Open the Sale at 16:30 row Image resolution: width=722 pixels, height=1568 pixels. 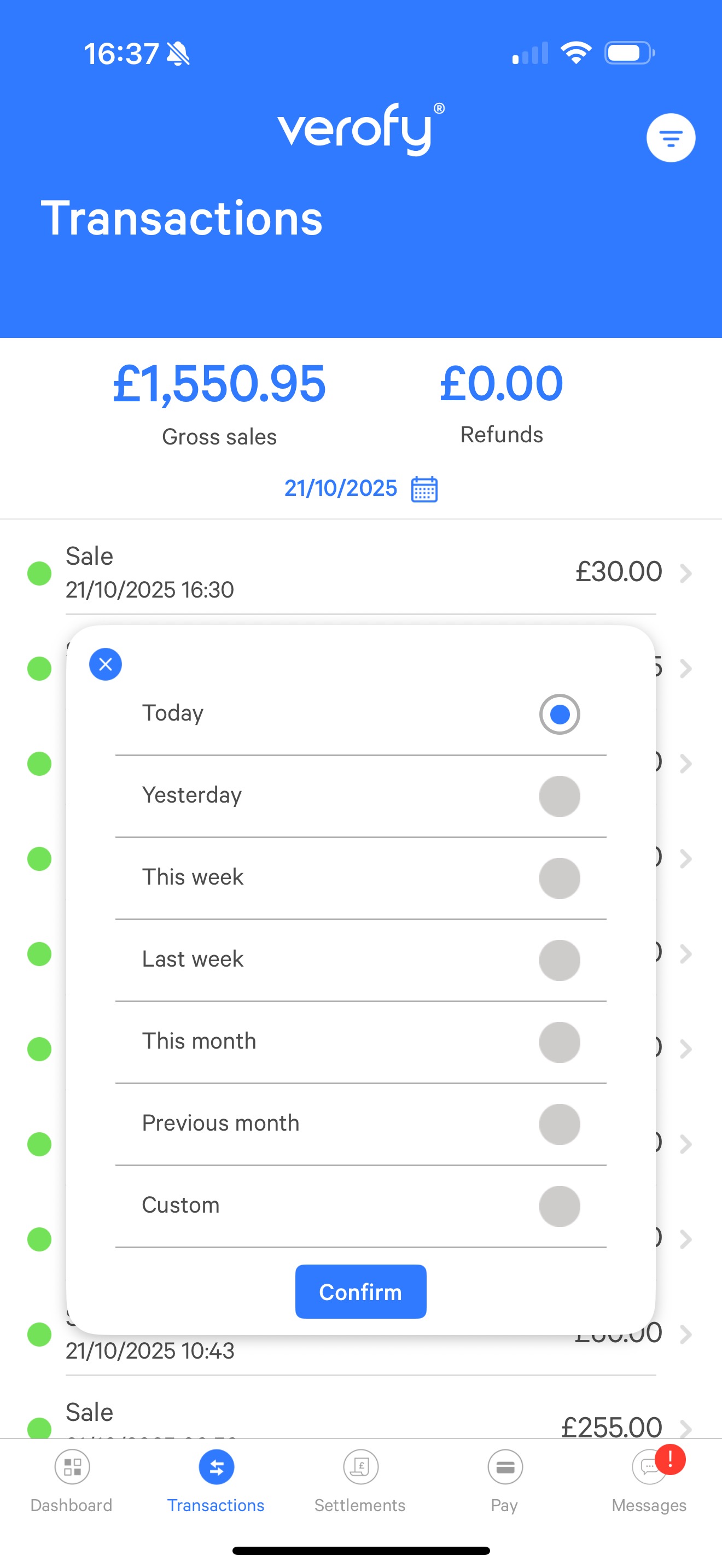click(304, 573)
